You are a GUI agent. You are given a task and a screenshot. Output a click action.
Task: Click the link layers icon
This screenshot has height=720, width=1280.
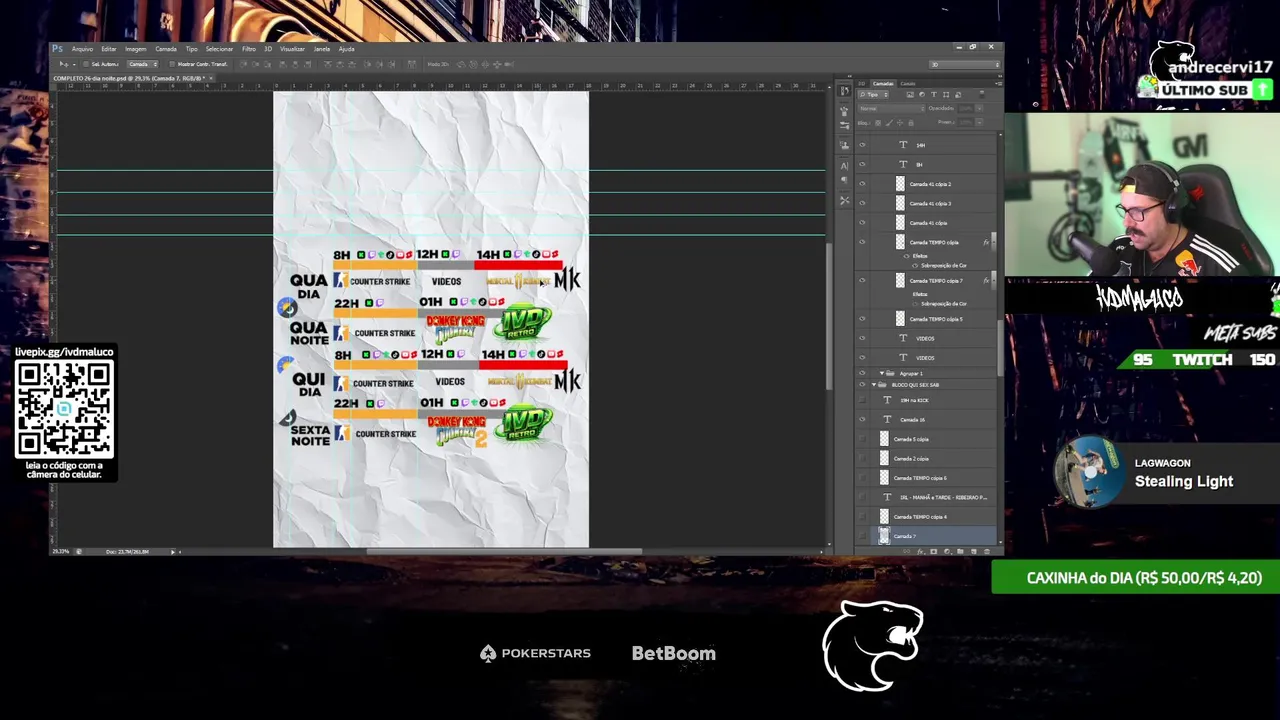click(x=906, y=551)
